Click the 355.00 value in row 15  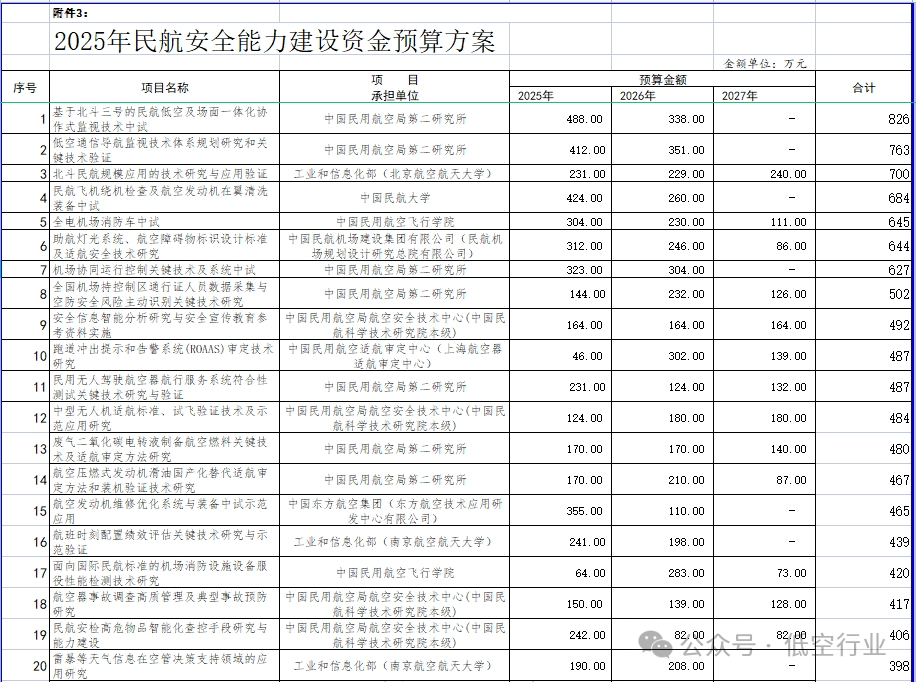(x=561, y=510)
